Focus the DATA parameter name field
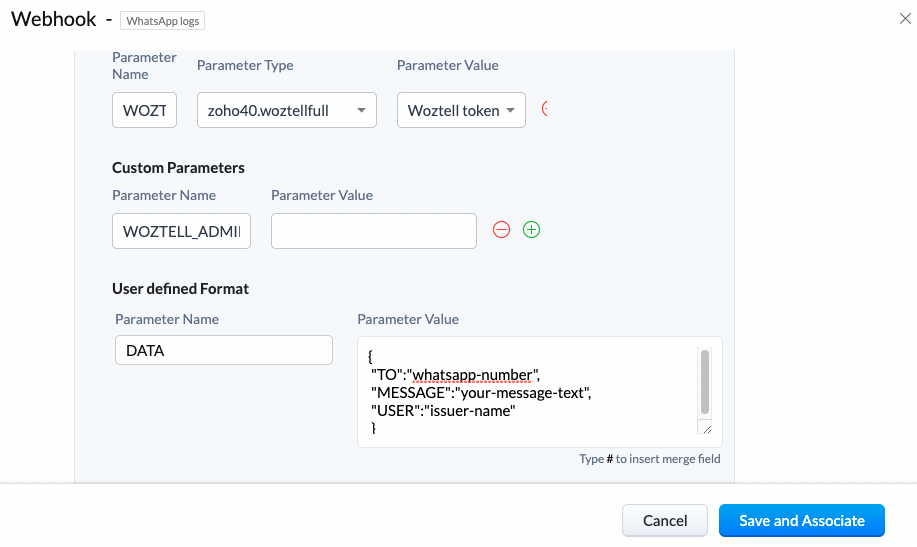Viewport: 917px width, 547px height. (223, 350)
